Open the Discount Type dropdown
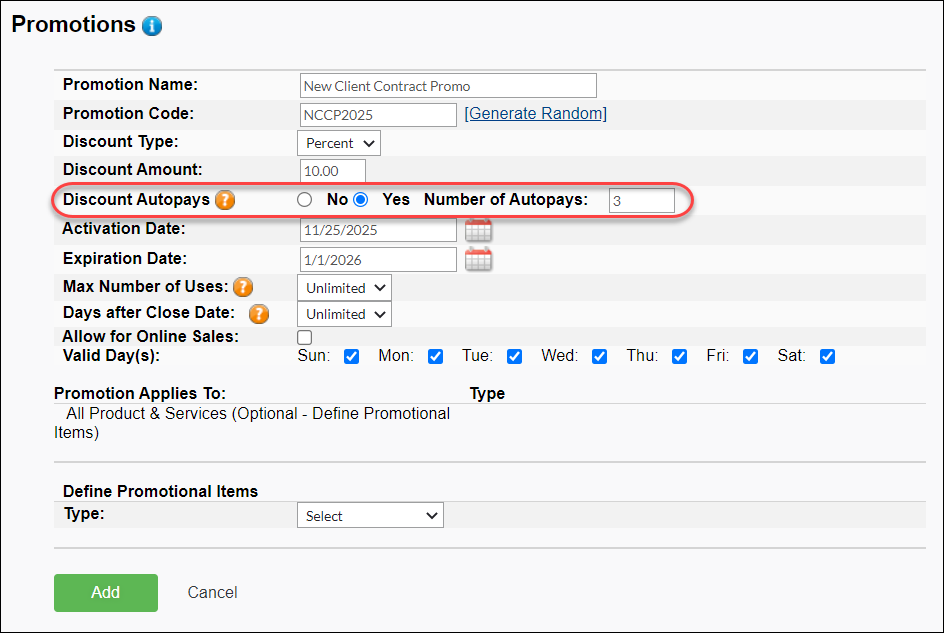The width and height of the screenshot is (944, 633). 339,143
